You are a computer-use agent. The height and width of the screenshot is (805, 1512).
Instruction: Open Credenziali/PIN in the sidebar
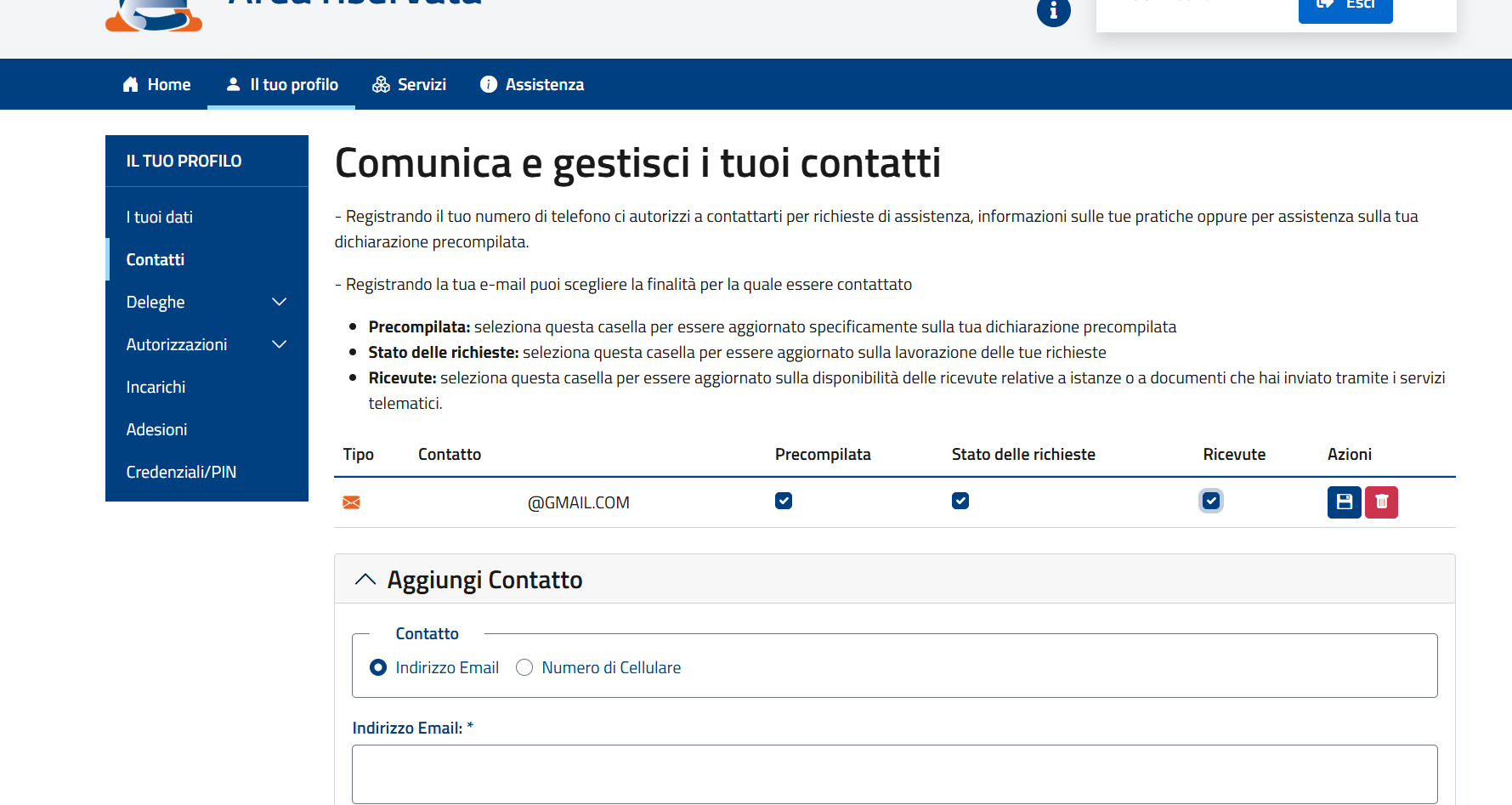pyautogui.click(x=181, y=472)
